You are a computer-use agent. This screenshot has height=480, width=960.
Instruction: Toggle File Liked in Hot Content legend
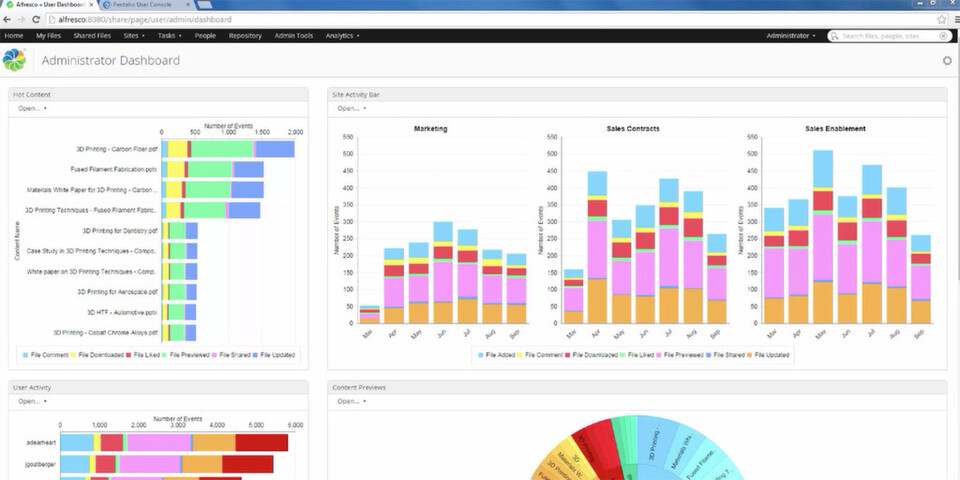[143, 355]
